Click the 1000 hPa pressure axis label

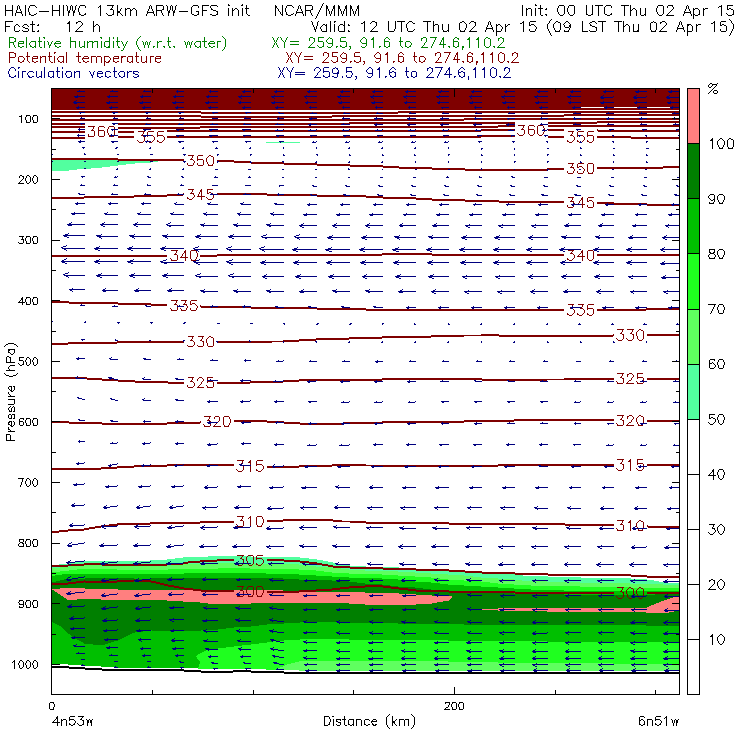coord(25,664)
